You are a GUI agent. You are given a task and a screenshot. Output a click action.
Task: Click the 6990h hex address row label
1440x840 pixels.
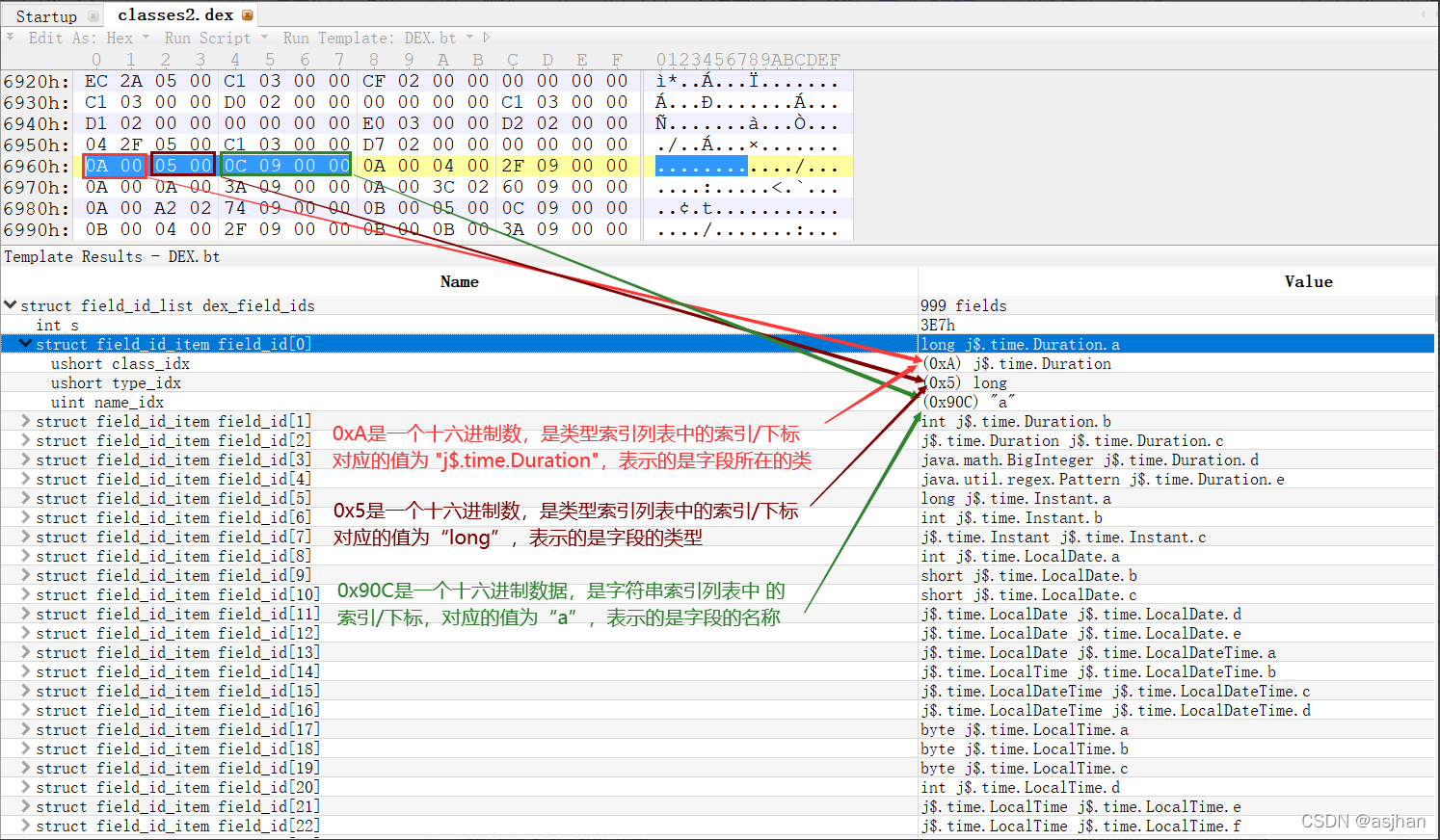pyautogui.click(x=36, y=229)
